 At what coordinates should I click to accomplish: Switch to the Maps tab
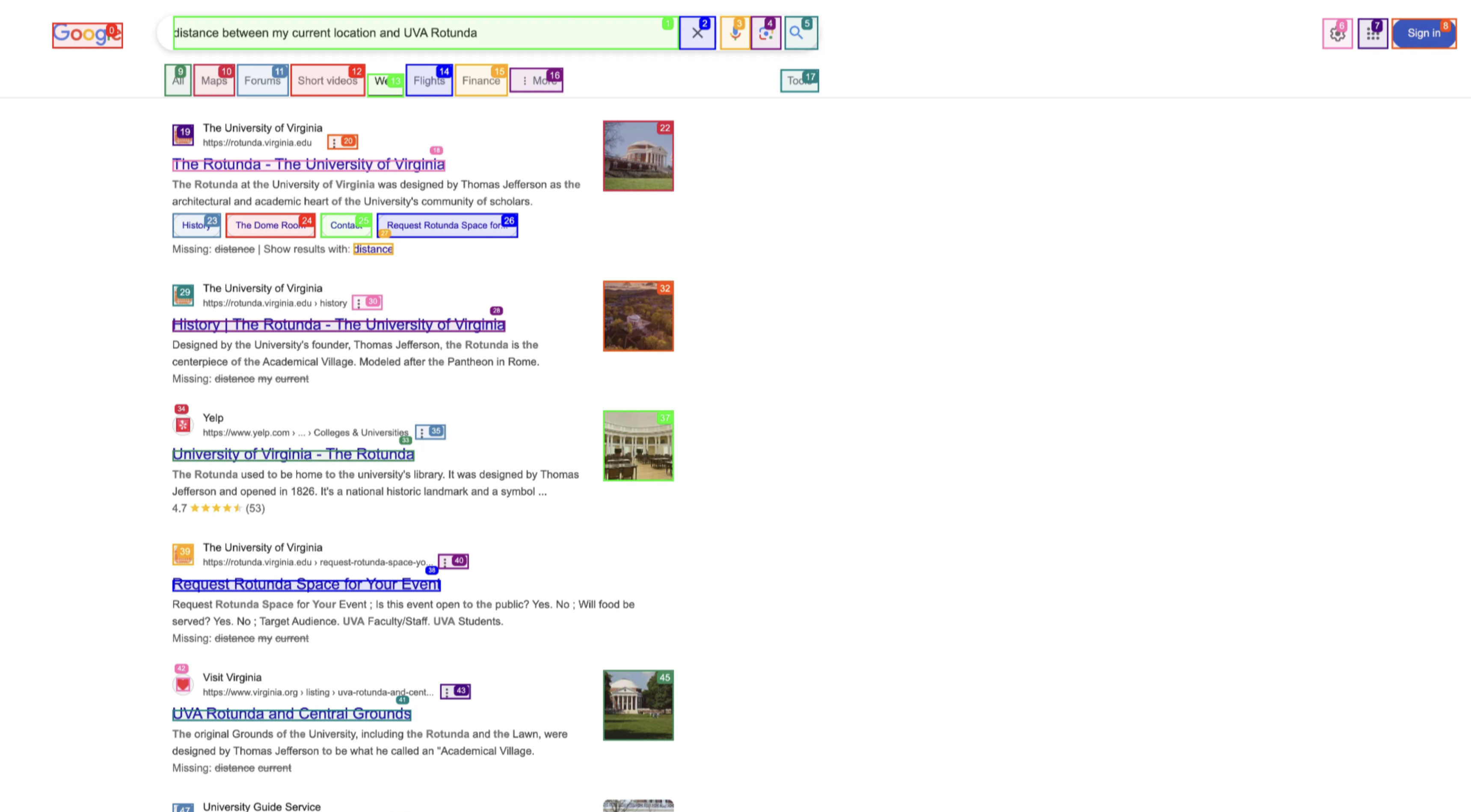[214, 80]
